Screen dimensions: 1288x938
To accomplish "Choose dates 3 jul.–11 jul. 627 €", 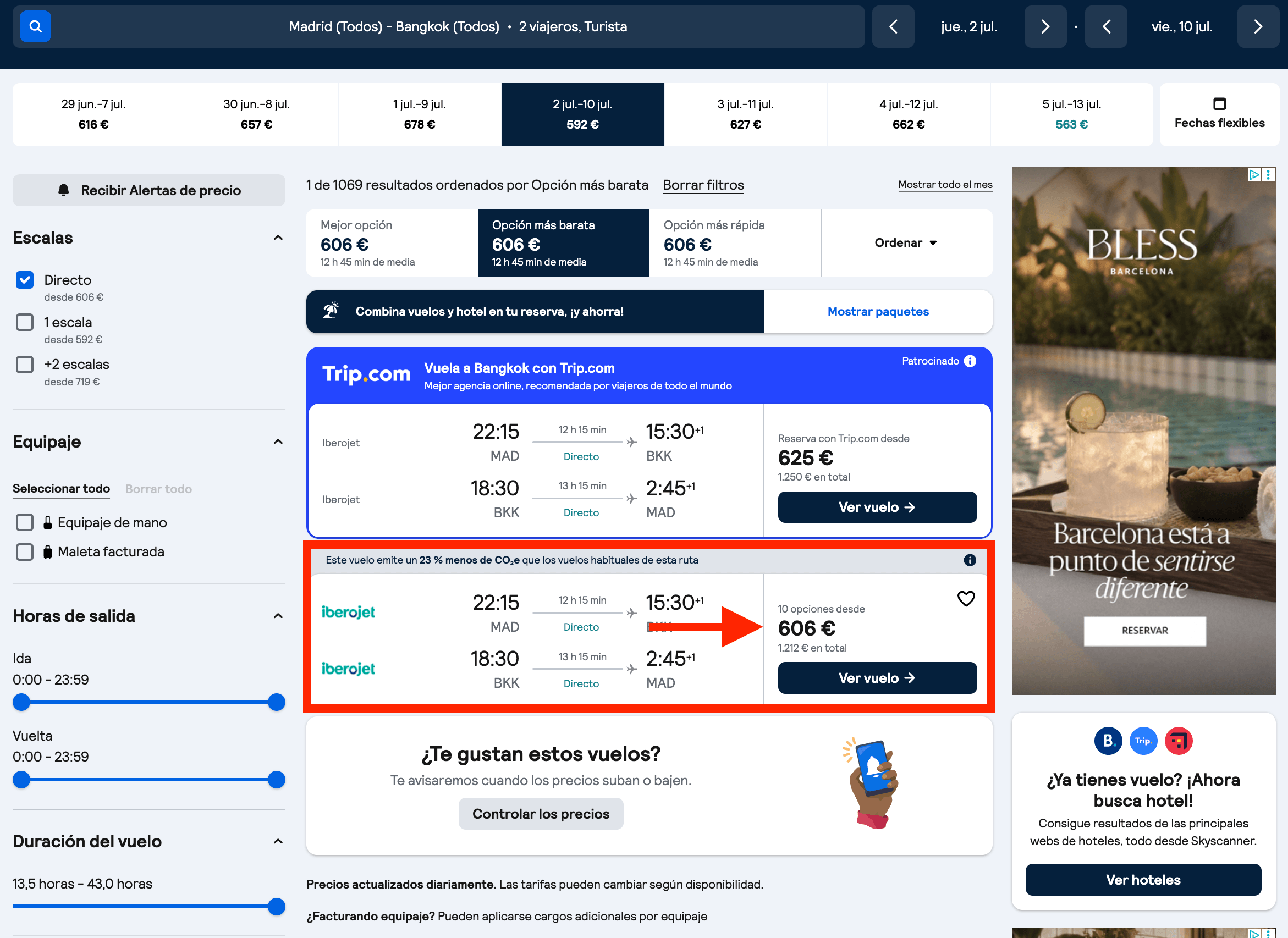I will coord(746,115).
